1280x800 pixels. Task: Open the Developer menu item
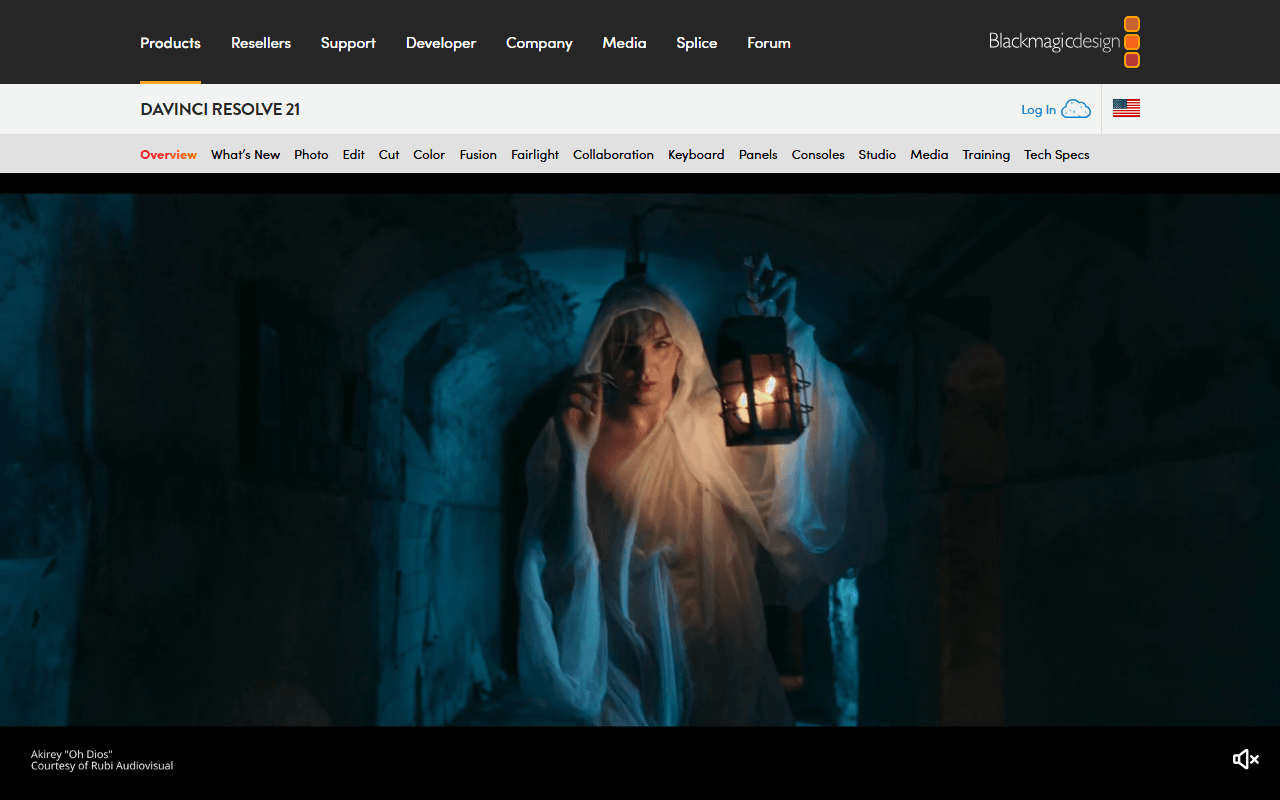(441, 43)
